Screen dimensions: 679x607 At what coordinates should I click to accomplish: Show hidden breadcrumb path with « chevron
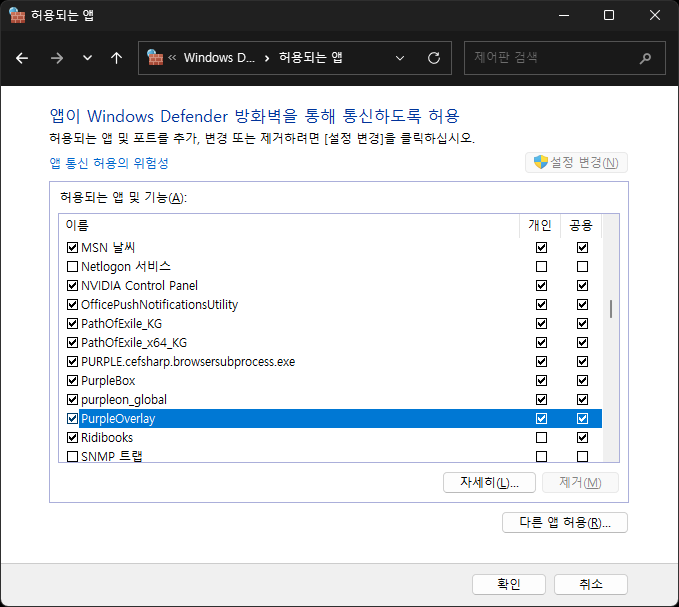pos(172,58)
